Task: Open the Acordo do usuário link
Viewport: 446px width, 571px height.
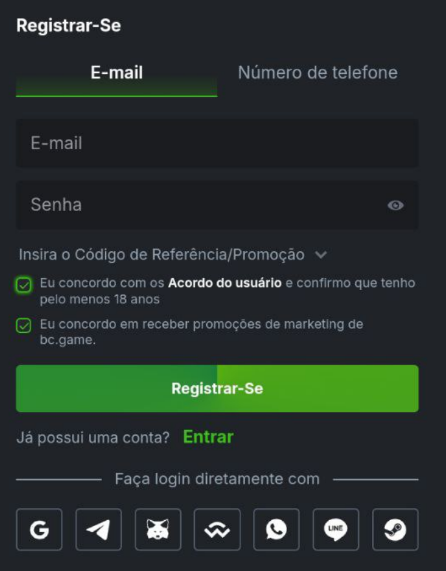Action: [x=225, y=283]
